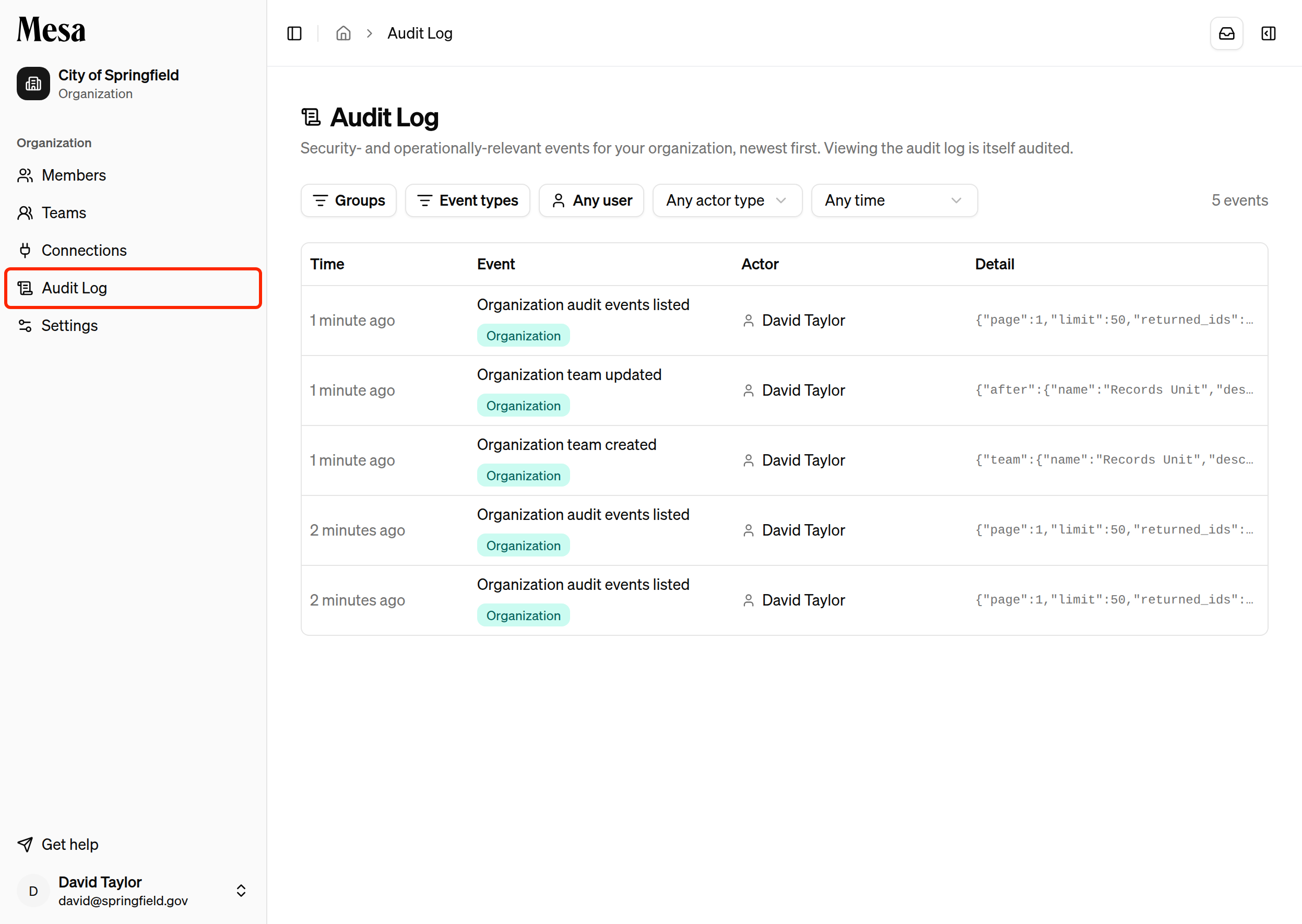Collapse the right side panel icon
The height and width of the screenshot is (924, 1302).
tap(1269, 33)
